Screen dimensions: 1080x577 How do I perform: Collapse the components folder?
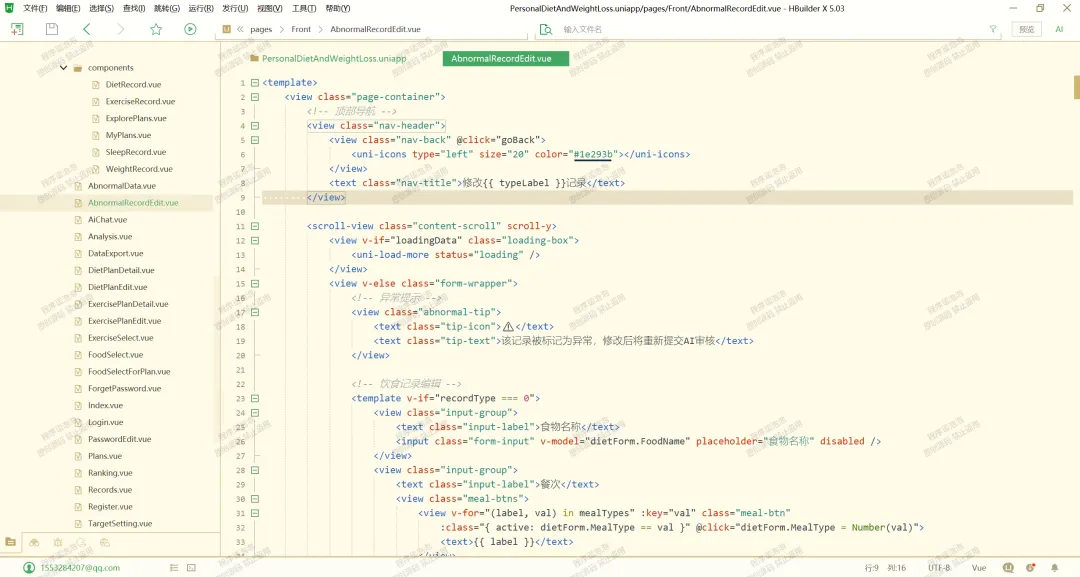63,67
